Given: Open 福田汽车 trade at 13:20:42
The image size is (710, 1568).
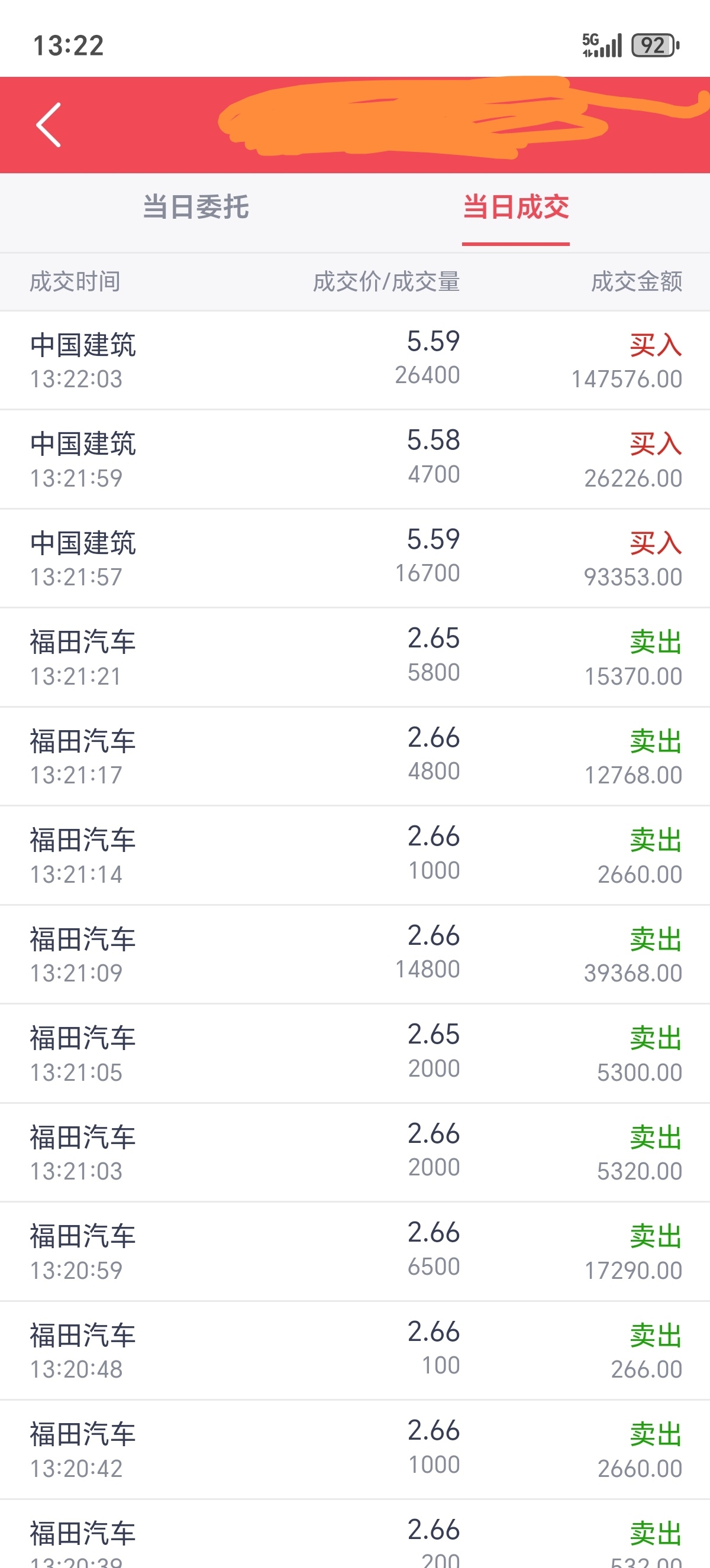Looking at the screenshot, I should (x=355, y=1450).
